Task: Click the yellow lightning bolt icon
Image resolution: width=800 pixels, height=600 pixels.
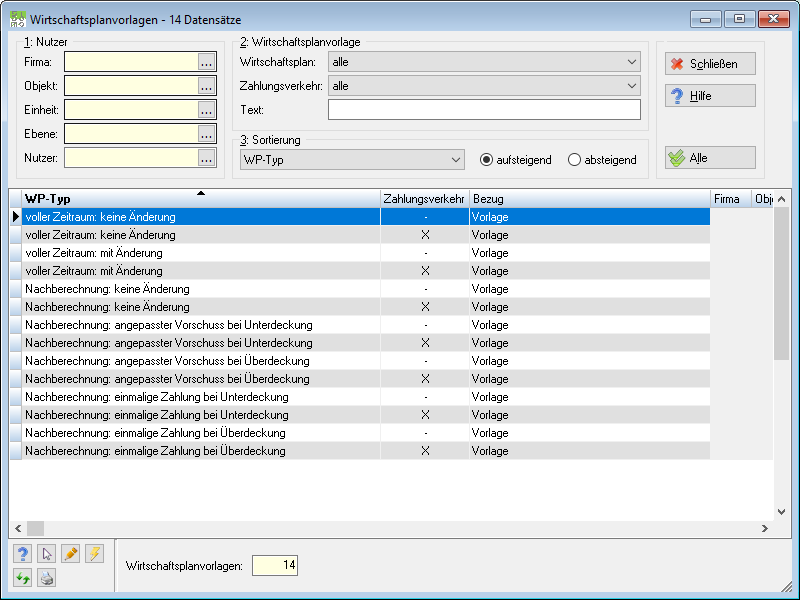Action: (x=94, y=554)
